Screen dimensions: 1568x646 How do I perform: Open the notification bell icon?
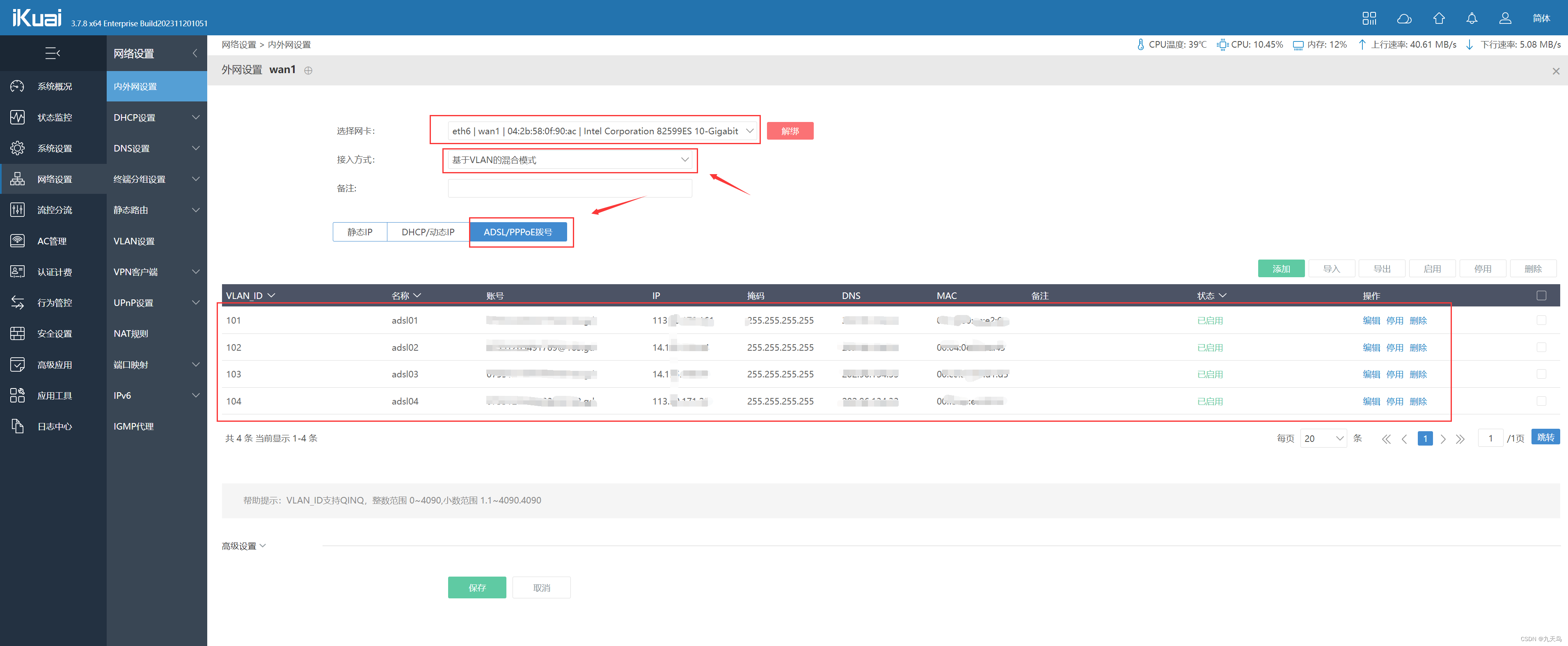pos(1471,18)
